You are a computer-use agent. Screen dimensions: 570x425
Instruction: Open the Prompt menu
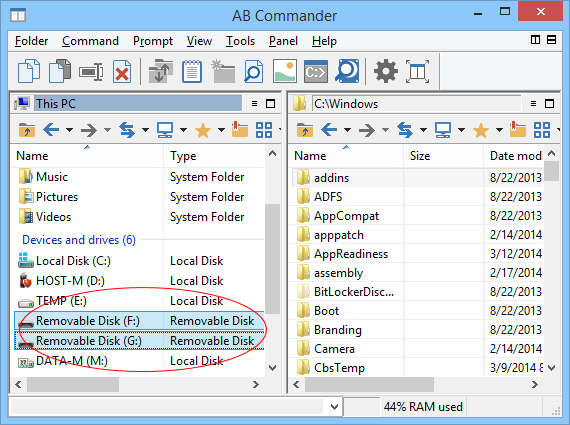pyautogui.click(x=153, y=41)
